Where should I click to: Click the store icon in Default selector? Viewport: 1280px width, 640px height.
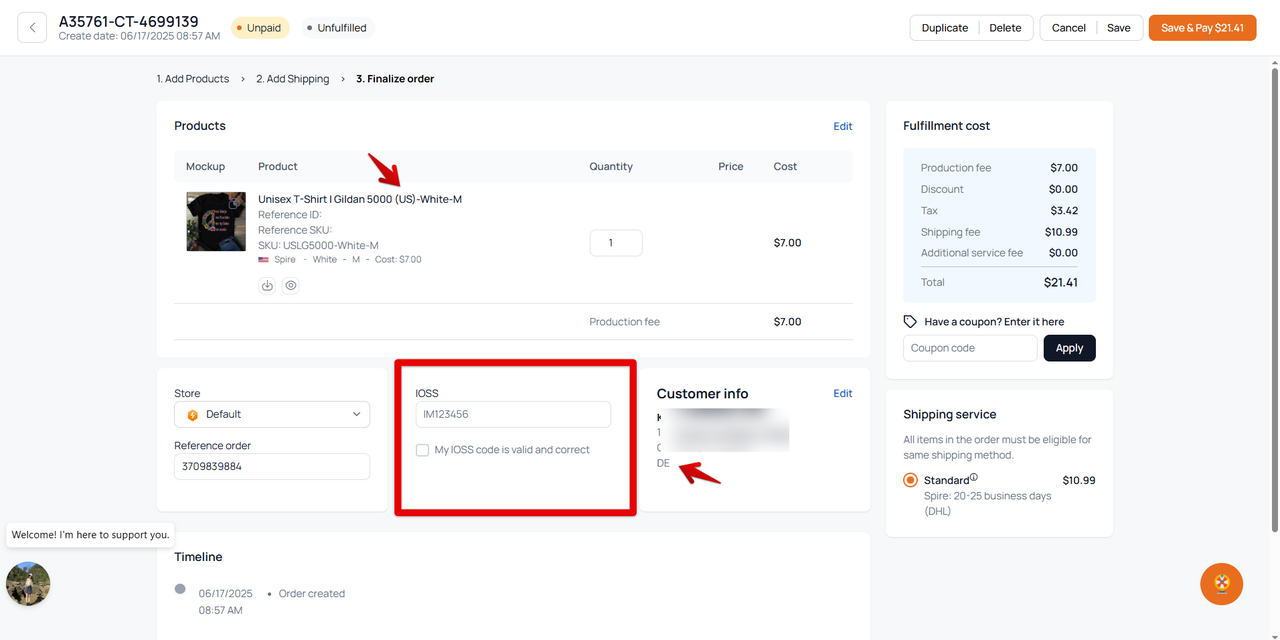(193, 414)
